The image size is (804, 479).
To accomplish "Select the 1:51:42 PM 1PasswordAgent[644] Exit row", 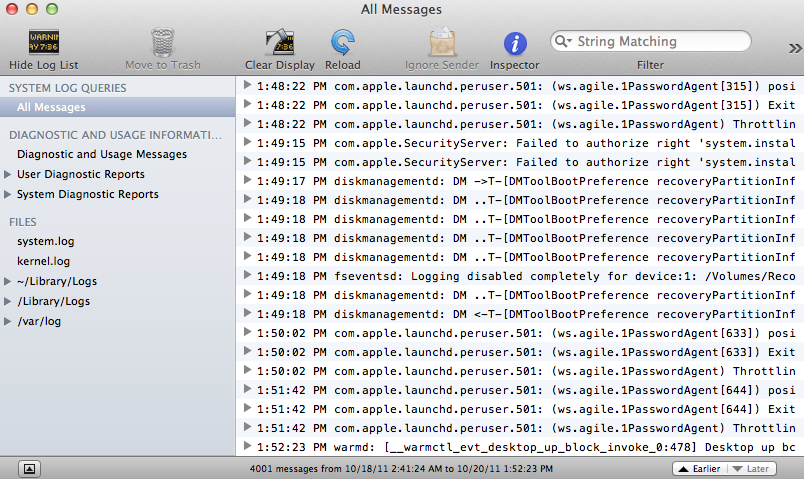I will click(520, 409).
